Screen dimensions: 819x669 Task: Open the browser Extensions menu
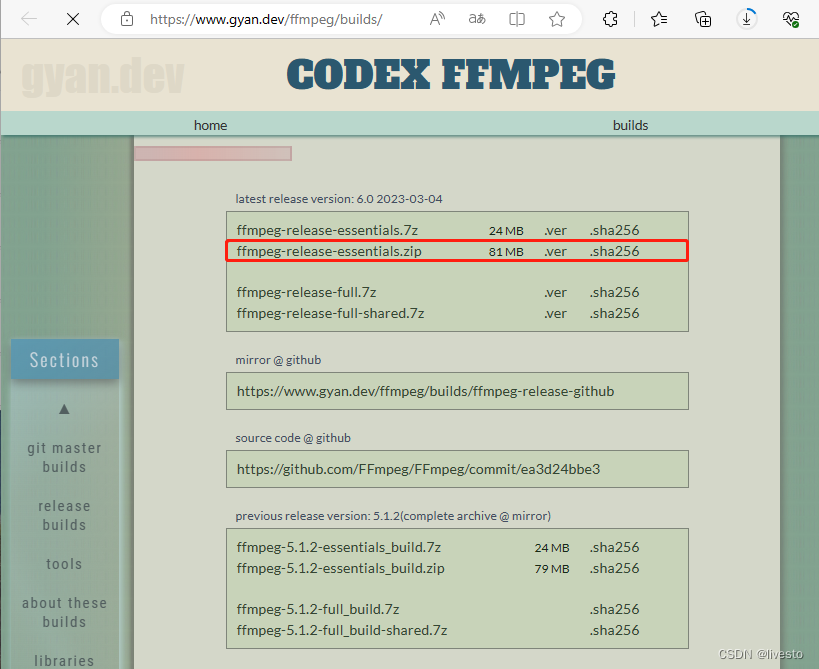tap(610, 19)
